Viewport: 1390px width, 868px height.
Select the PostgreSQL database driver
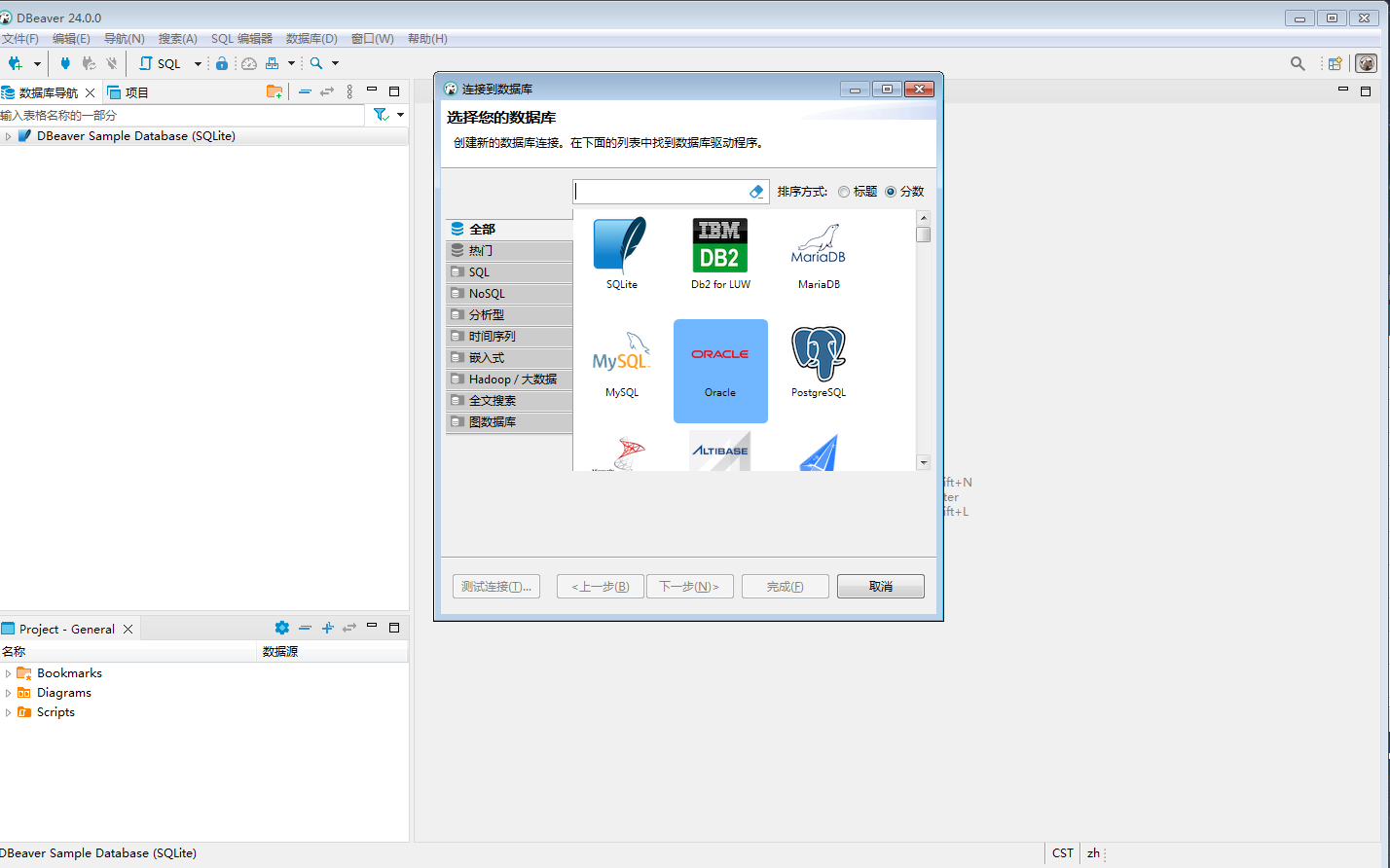pyautogui.click(x=819, y=371)
